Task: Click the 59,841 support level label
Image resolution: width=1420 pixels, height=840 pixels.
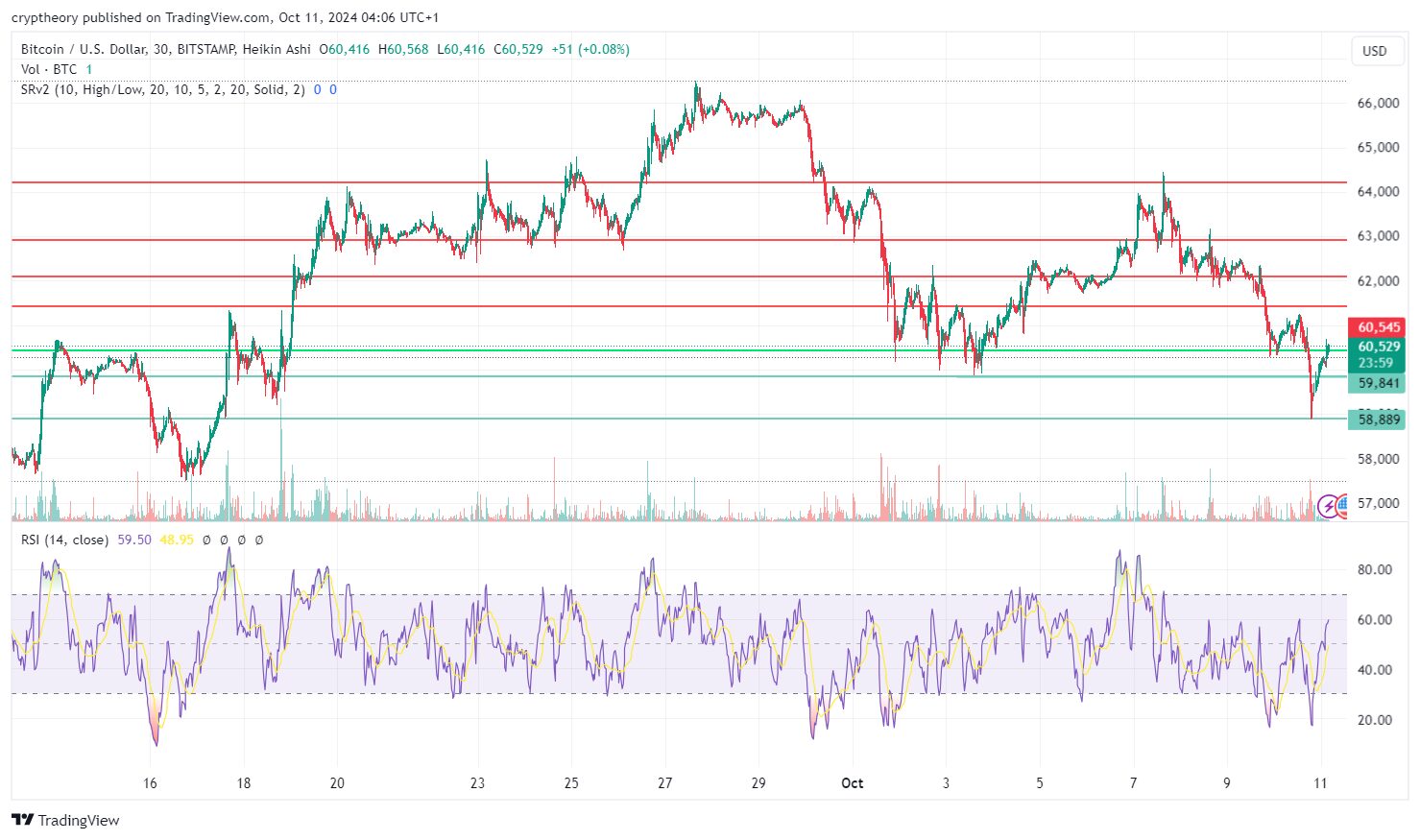Action: tap(1378, 383)
